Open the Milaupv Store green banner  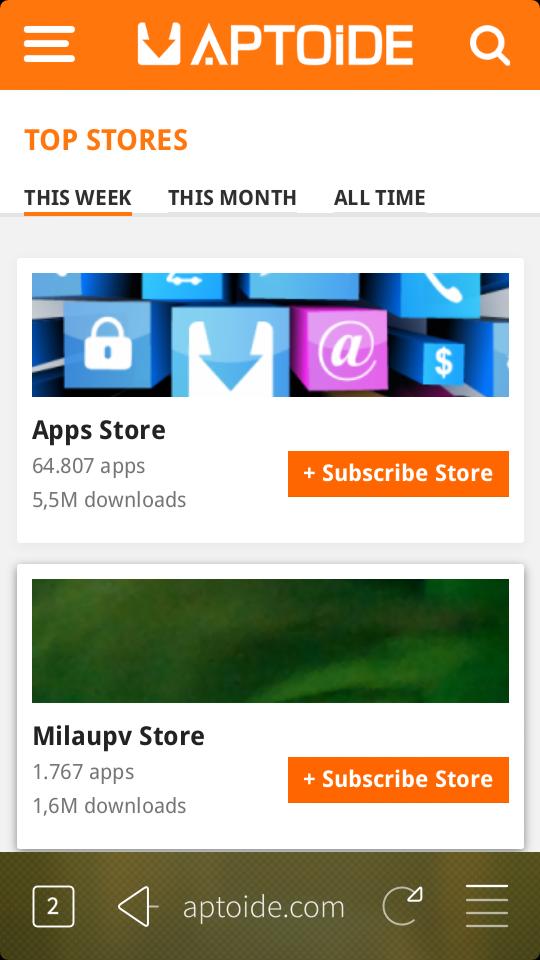tap(270, 640)
